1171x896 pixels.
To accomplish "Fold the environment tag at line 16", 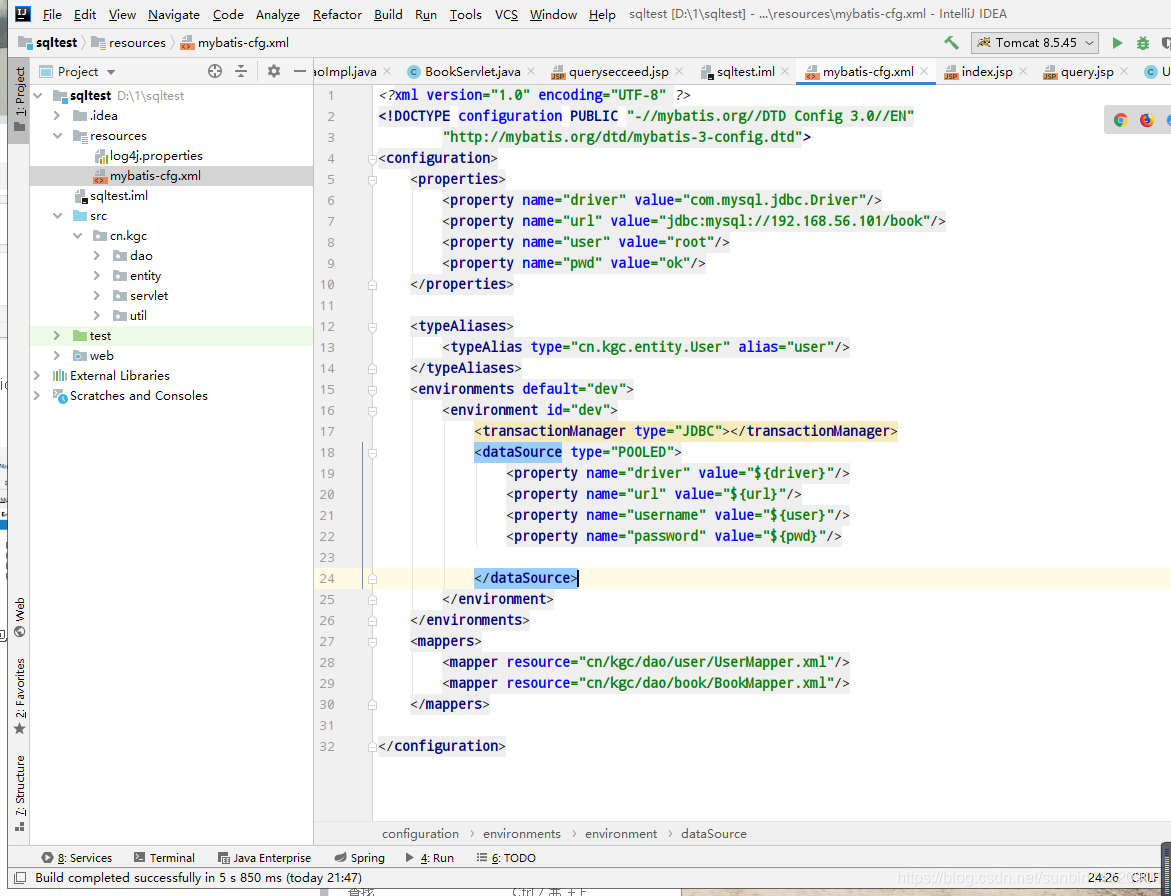I will click(372, 411).
